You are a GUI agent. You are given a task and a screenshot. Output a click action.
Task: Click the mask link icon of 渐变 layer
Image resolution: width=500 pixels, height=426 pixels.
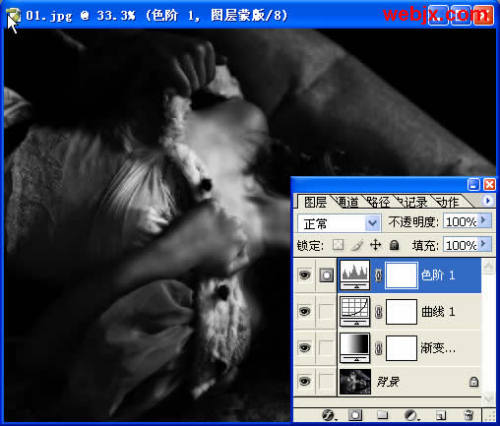378,348
